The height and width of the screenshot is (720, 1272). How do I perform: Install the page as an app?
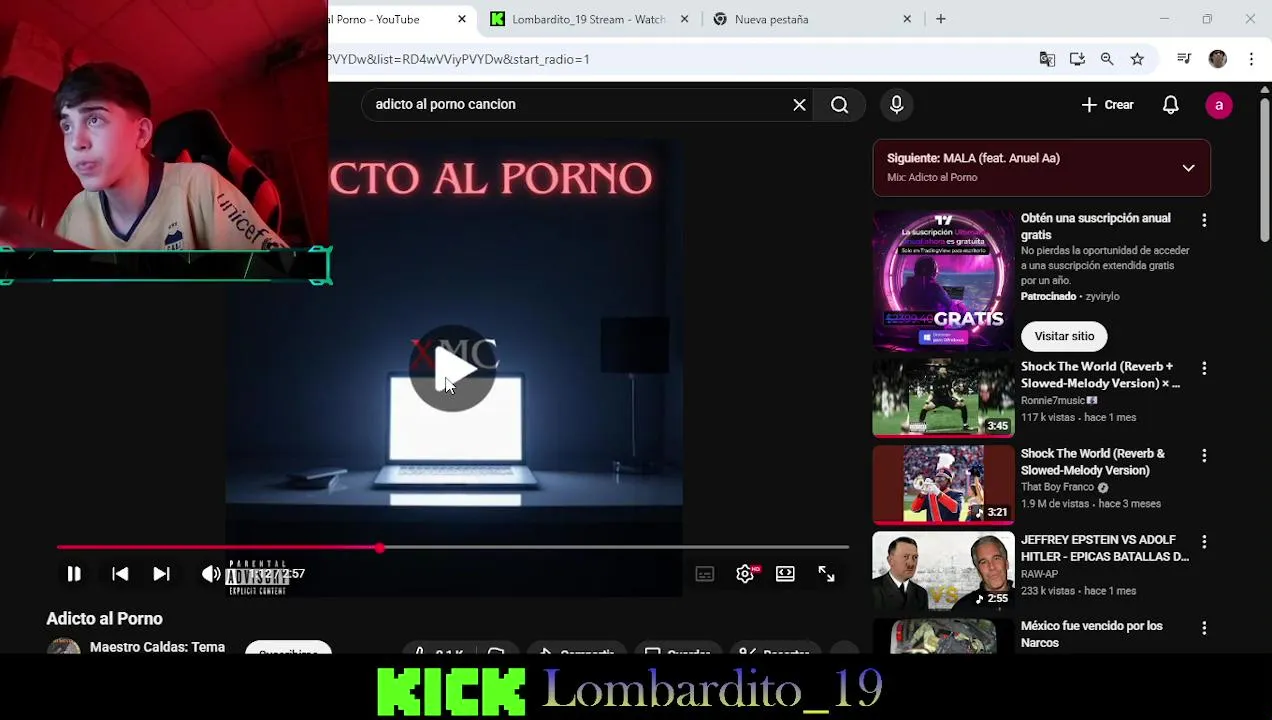tap(1077, 59)
